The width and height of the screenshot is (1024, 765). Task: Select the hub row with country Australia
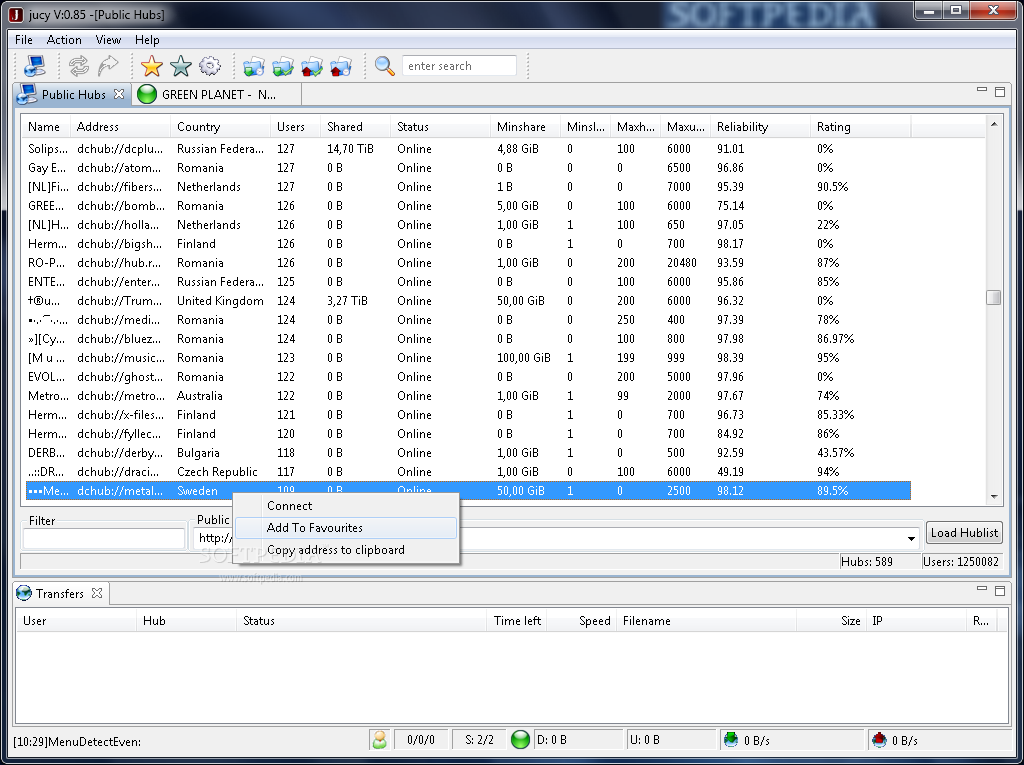(468, 396)
